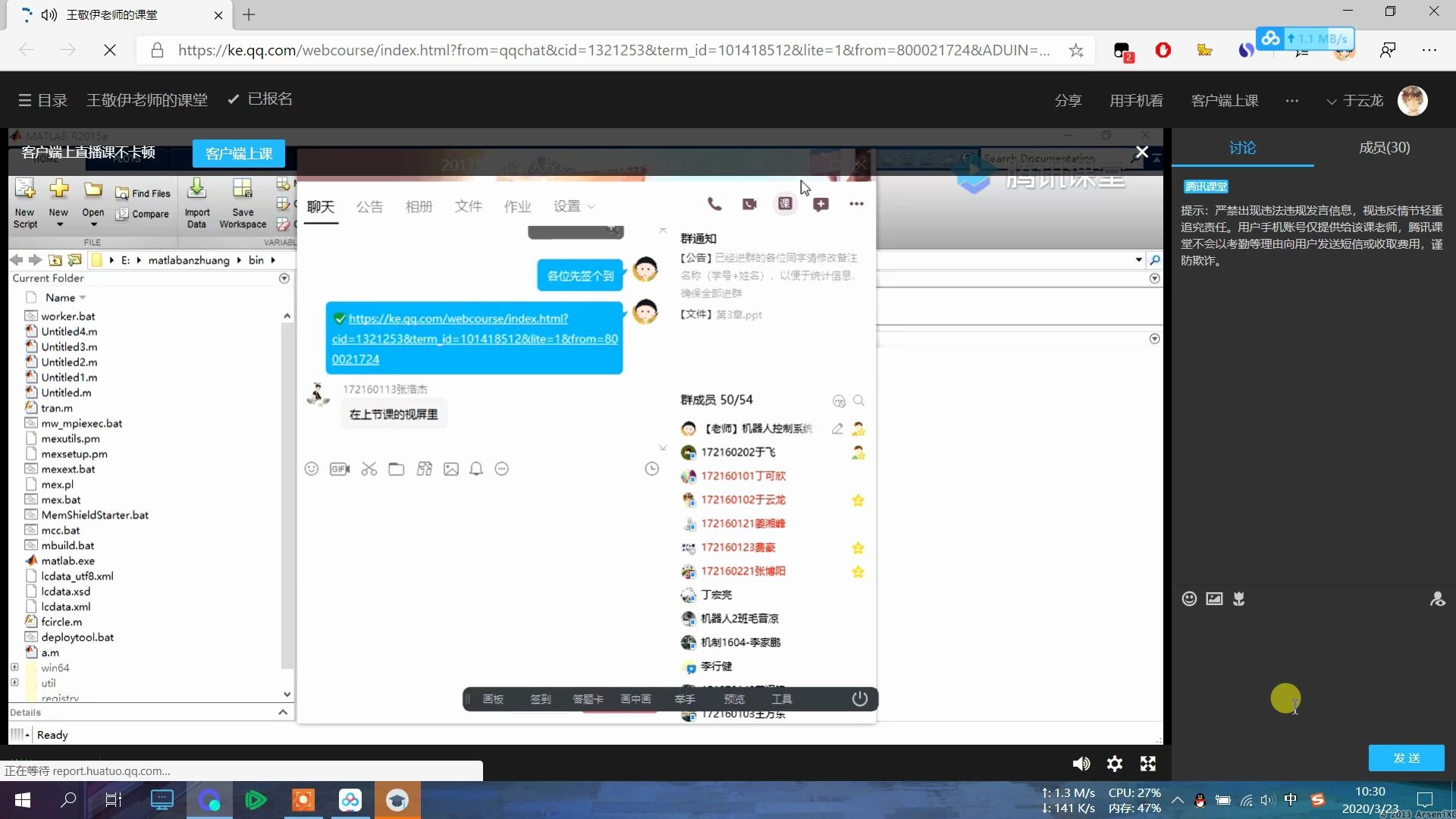Click browser favorites star icon

[1075, 51]
